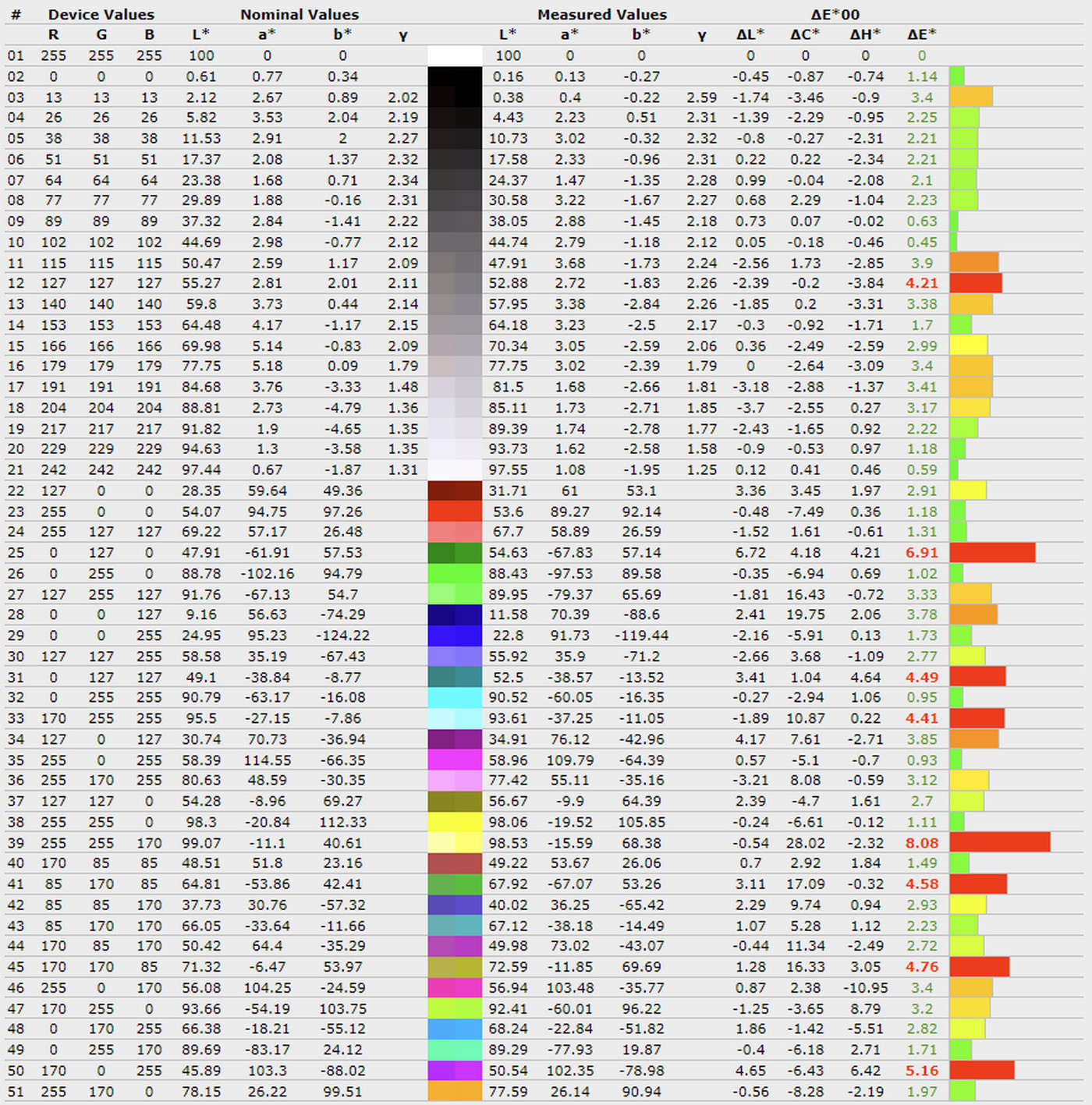The height and width of the screenshot is (1105, 1092).
Task: Click the dark red swatch in row 22
Action: [455, 491]
